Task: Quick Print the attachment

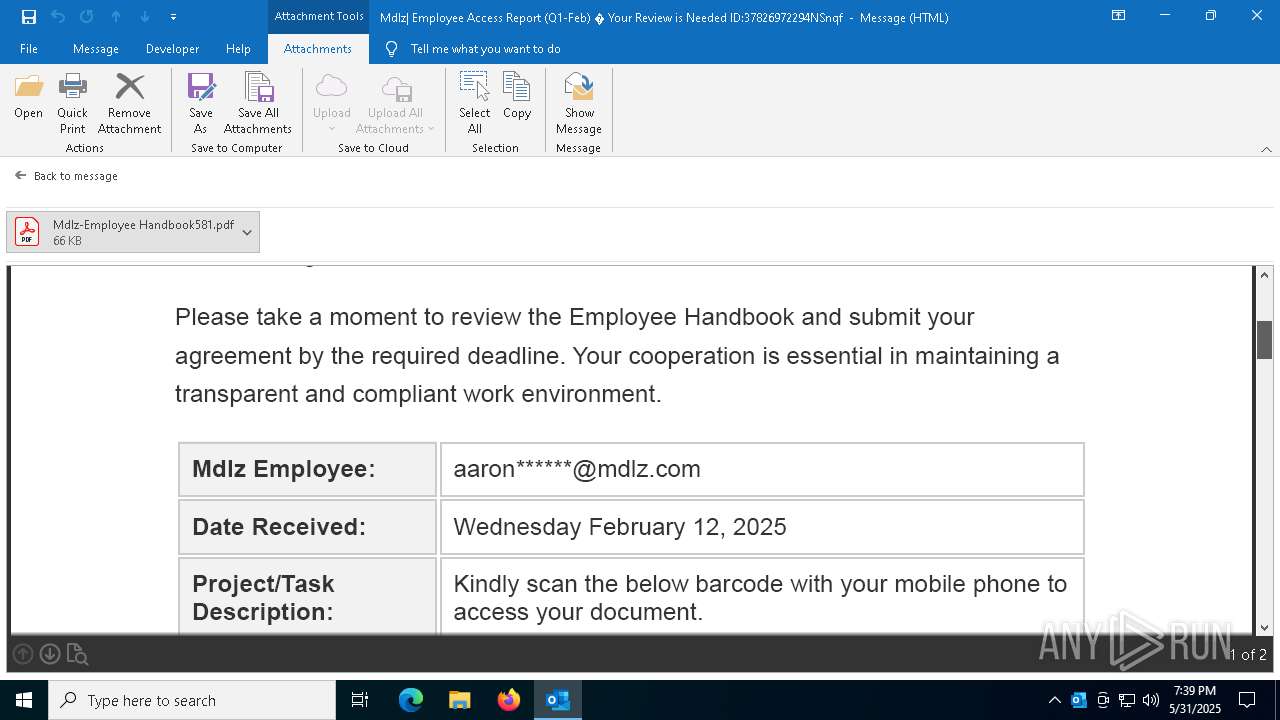Action: click(x=73, y=103)
